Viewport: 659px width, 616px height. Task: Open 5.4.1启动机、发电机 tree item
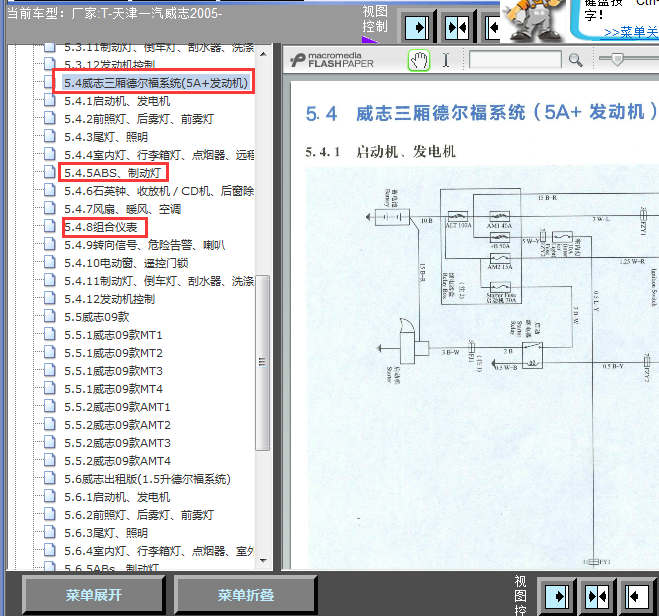[x=117, y=101]
